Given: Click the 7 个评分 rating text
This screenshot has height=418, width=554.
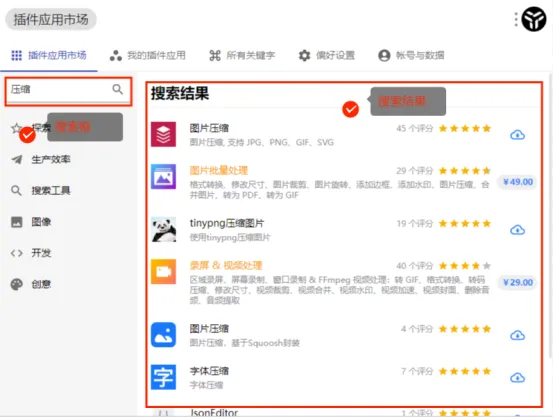Looking at the screenshot, I should coord(417,371).
